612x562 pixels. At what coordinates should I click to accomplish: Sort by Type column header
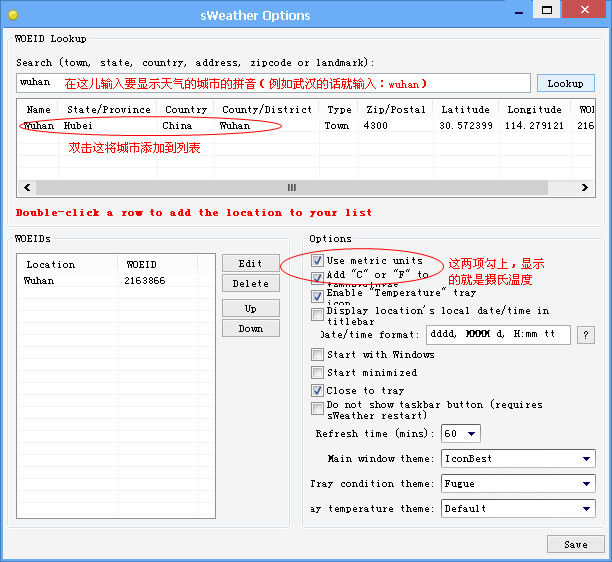[339, 109]
